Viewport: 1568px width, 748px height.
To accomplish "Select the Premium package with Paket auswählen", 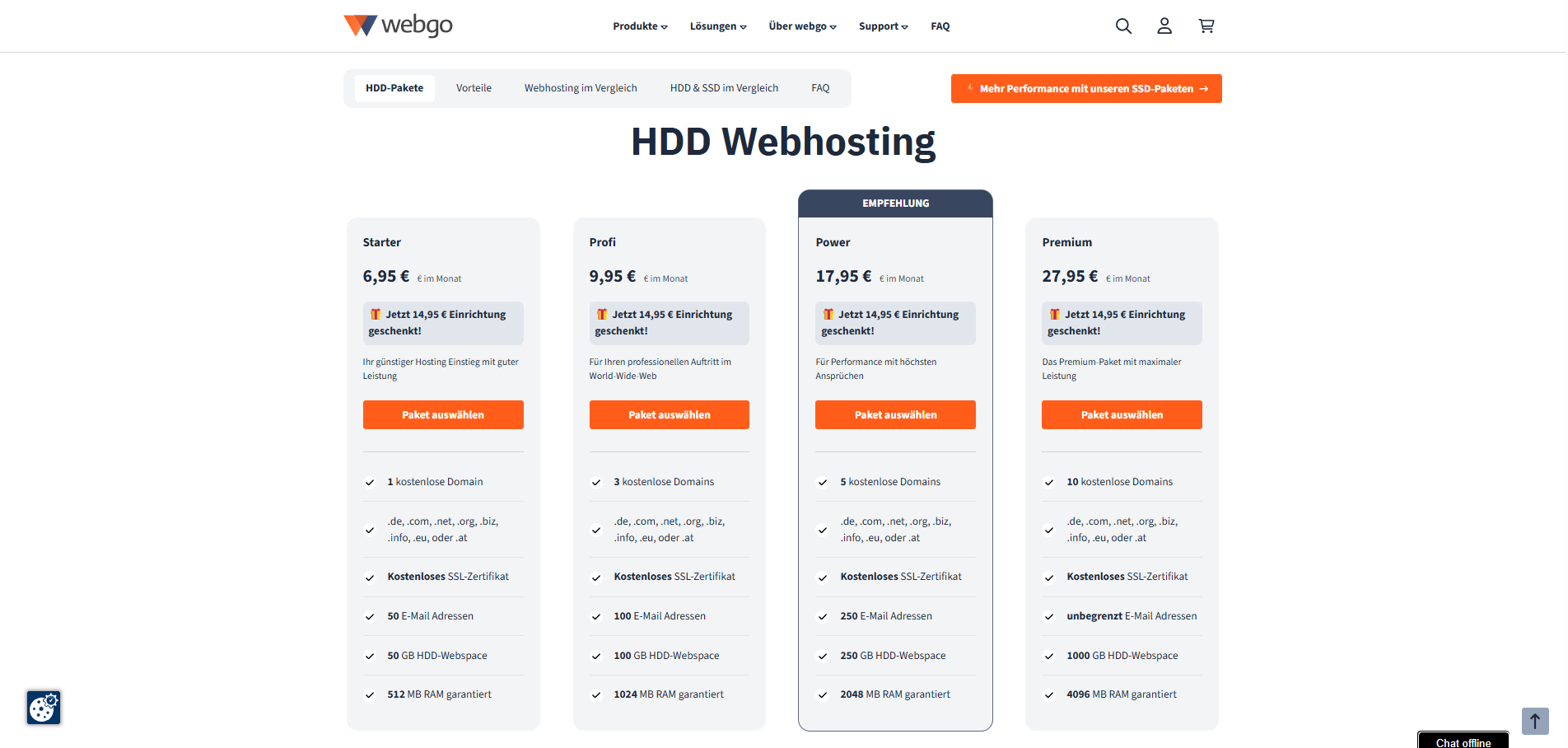I will tap(1122, 414).
